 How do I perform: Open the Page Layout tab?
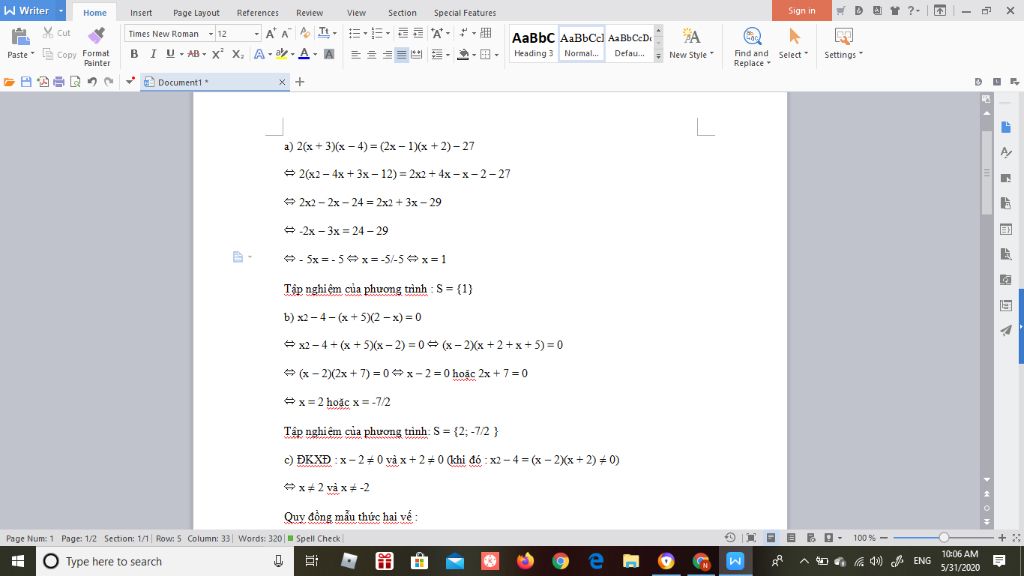tap(197, 12)
